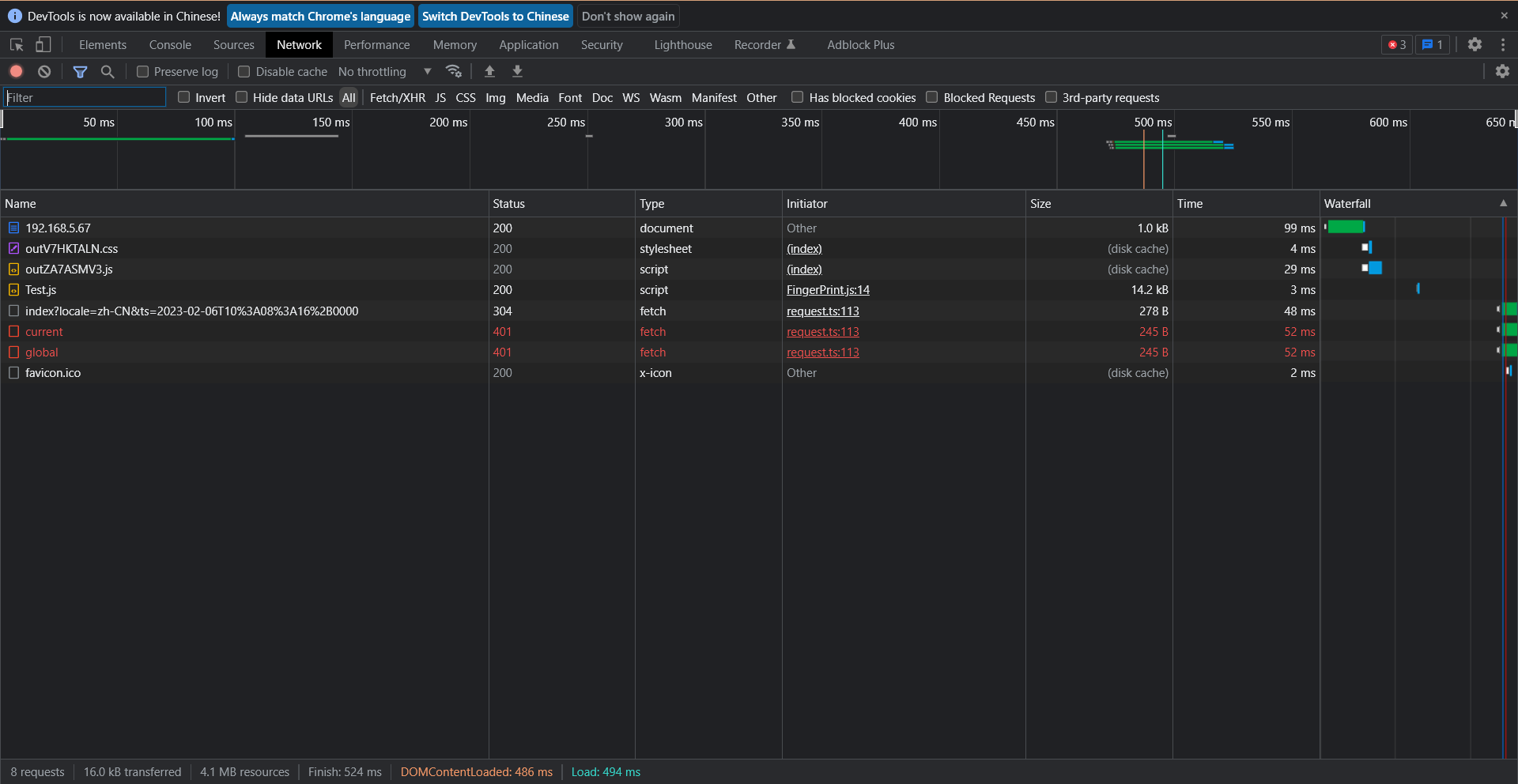The image size is (1518, 784).
Task: Enable the Preserve log checkbox
Action: point(142,71)
